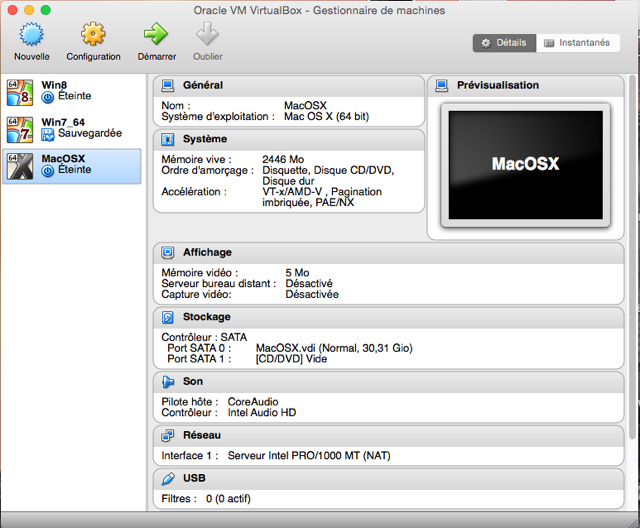The width and height of the screenshot is (640, 528).
Task: Click the Démarrer toolbar label
Action: coord(157,57)
